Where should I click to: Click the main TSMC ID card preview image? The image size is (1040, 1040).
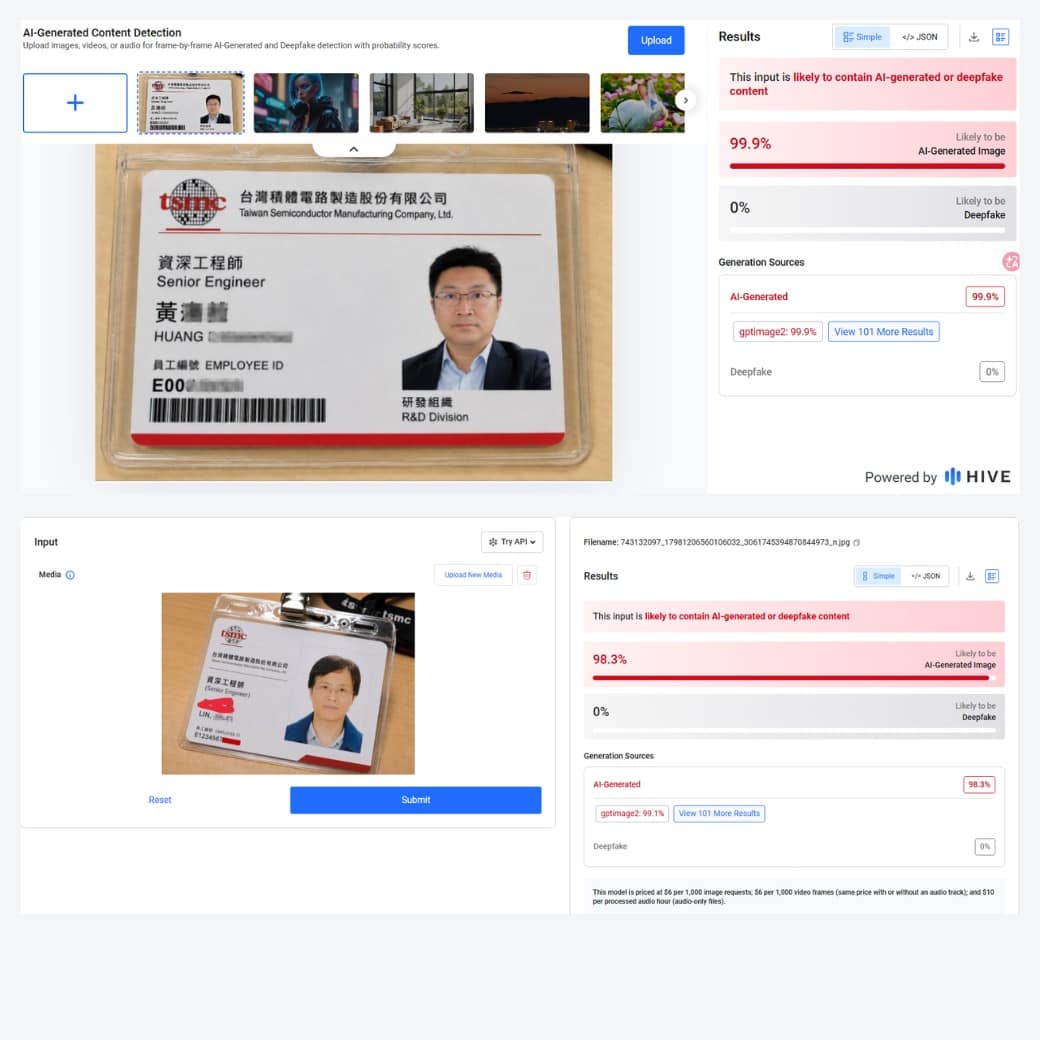(354, 312)
